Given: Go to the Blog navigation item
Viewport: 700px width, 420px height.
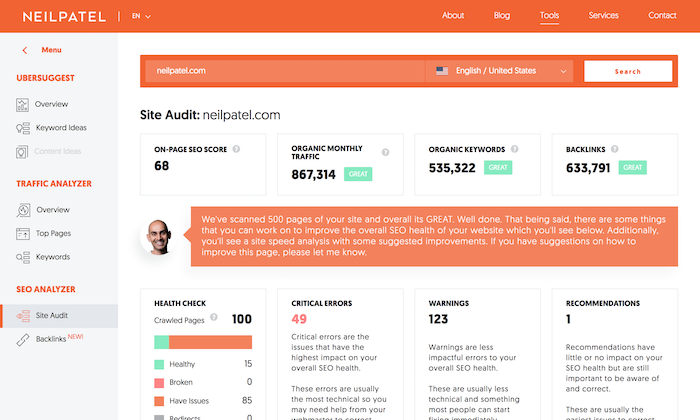Looking at the screenshot, I should coord(502,16).
